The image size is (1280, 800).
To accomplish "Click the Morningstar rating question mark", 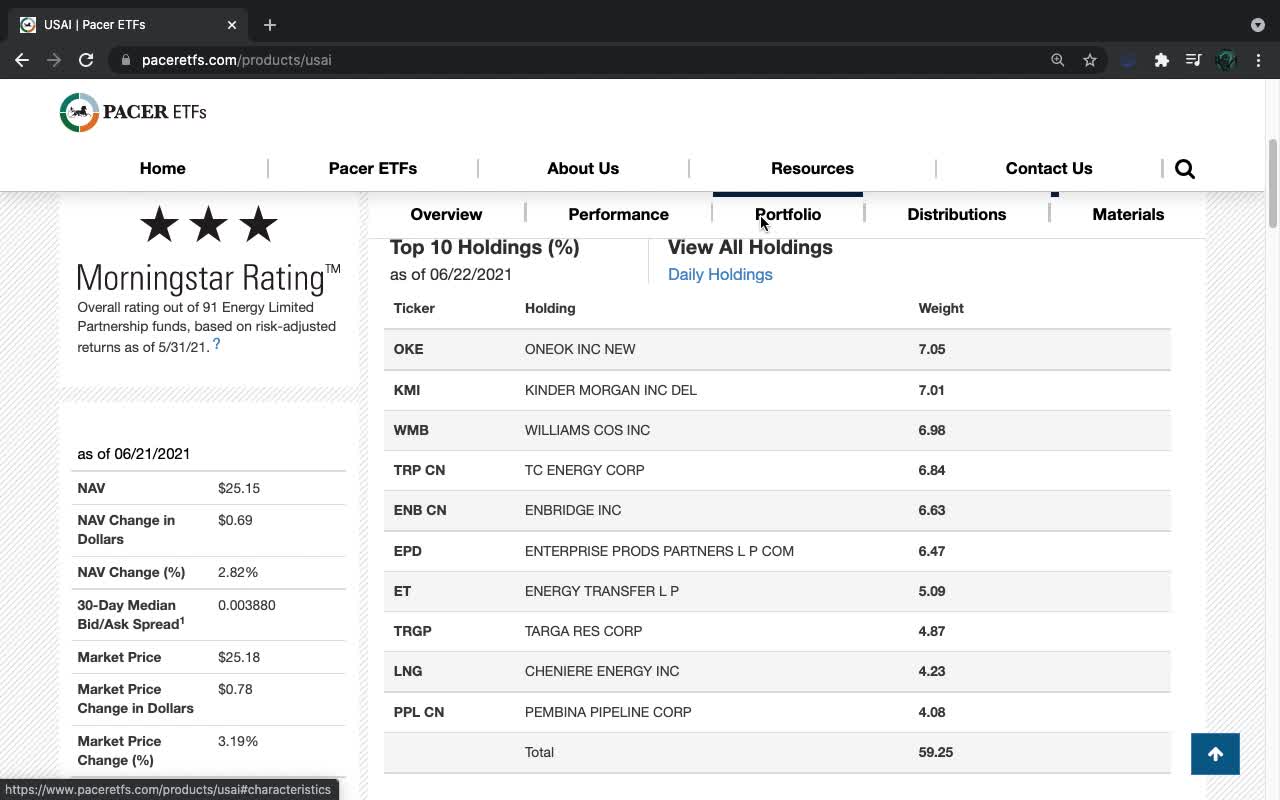I will [216, 344].
